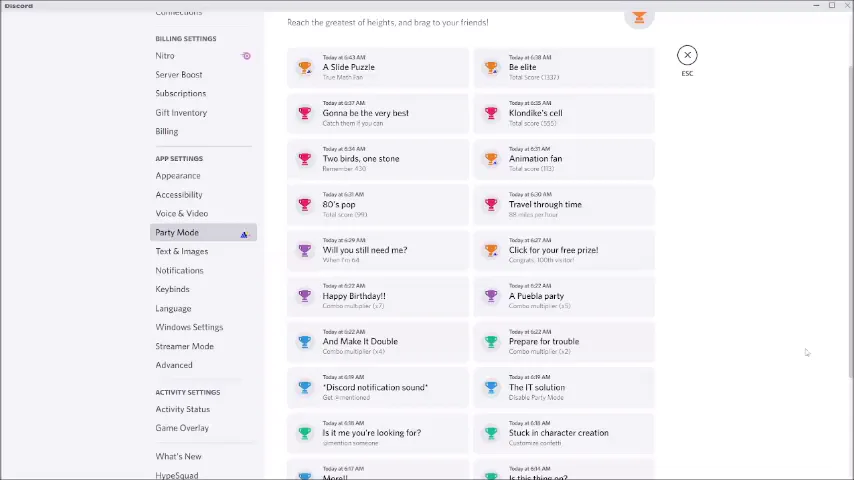Screen dimensions: 854x480
Task: Close settings with the ESC X button
Action: coord(687,55)
